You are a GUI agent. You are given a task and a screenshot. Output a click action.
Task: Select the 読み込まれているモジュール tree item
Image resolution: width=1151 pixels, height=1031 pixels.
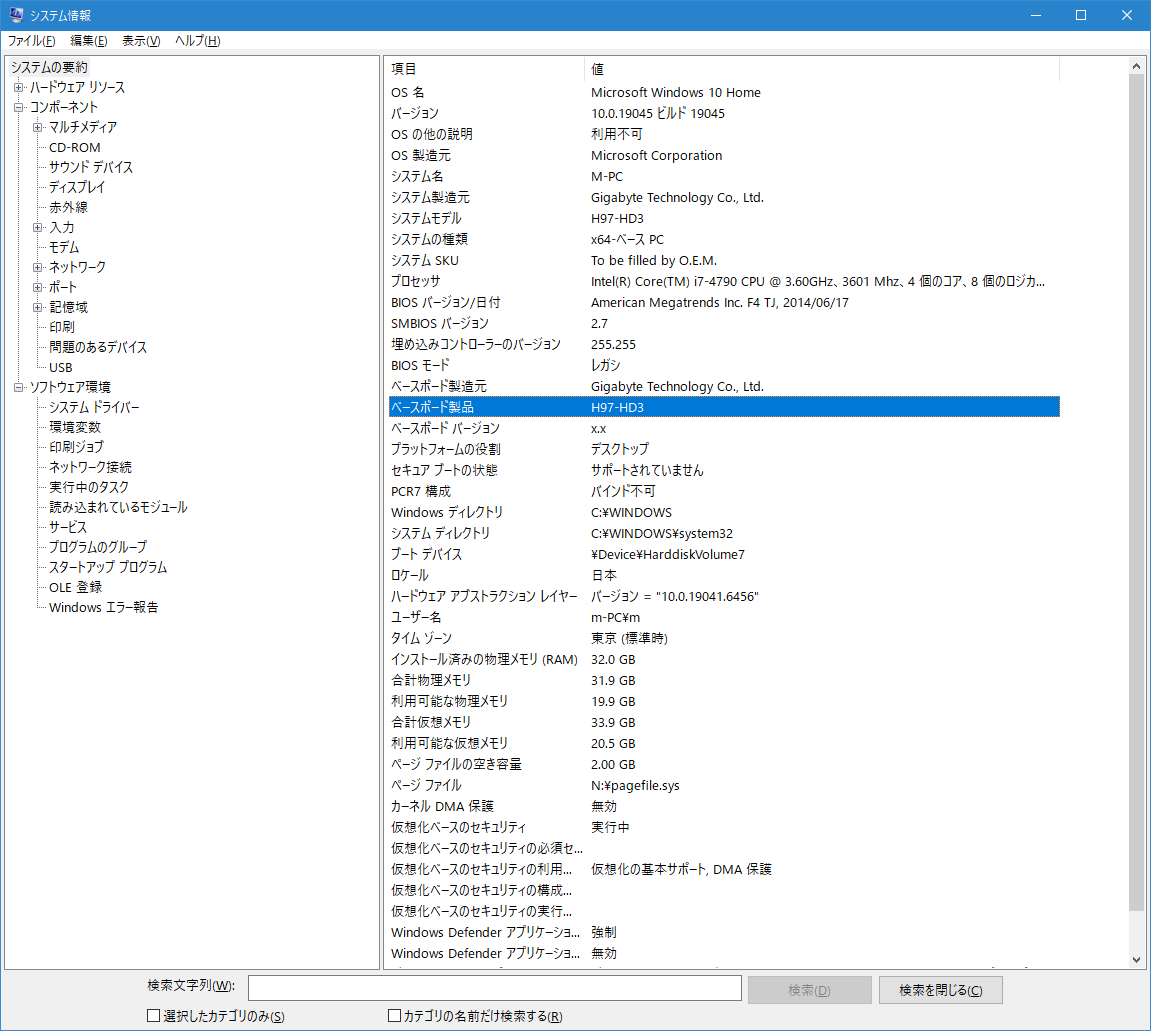(118, 507)
